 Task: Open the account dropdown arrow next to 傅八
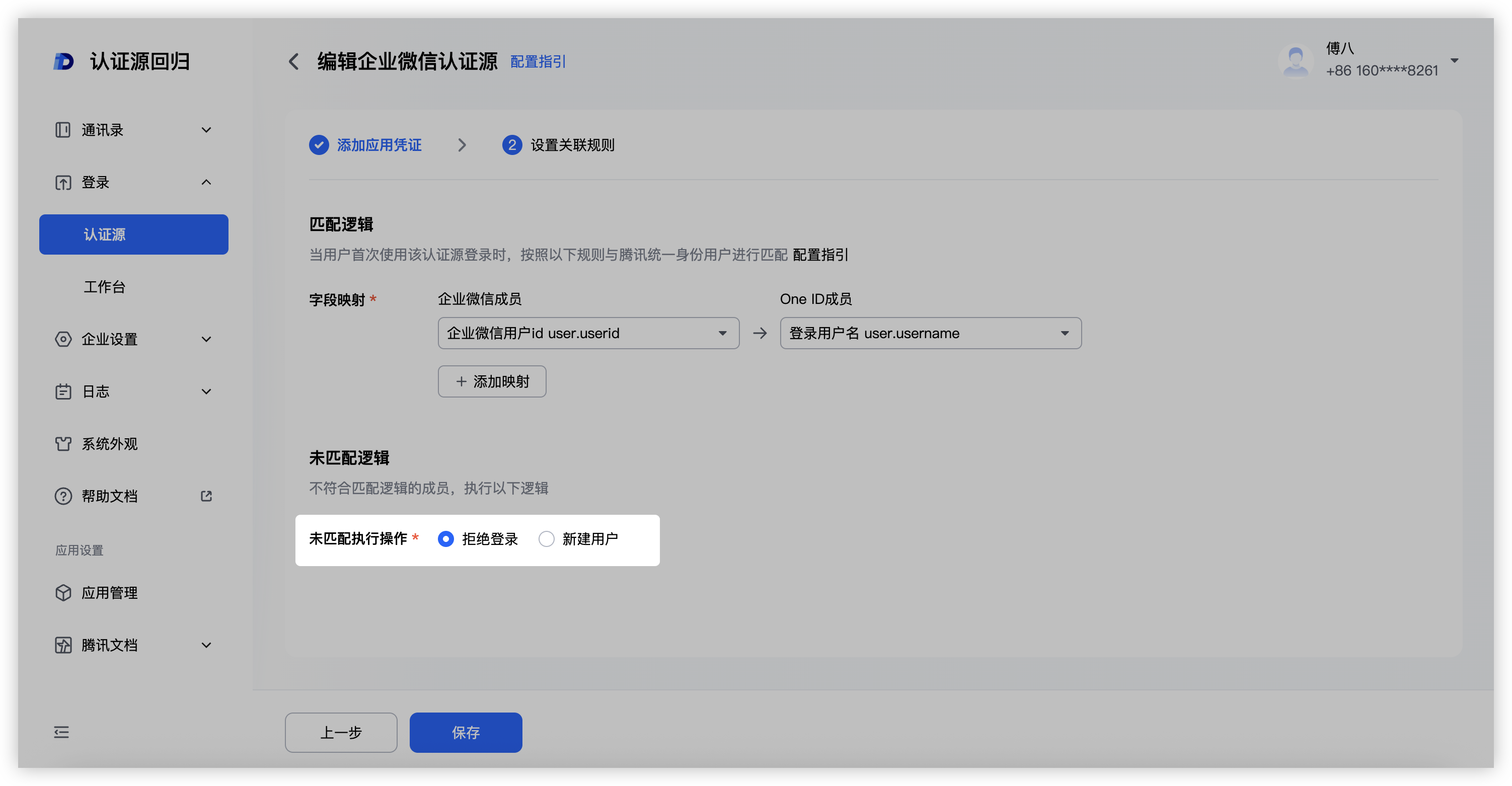coord(1455,60)
